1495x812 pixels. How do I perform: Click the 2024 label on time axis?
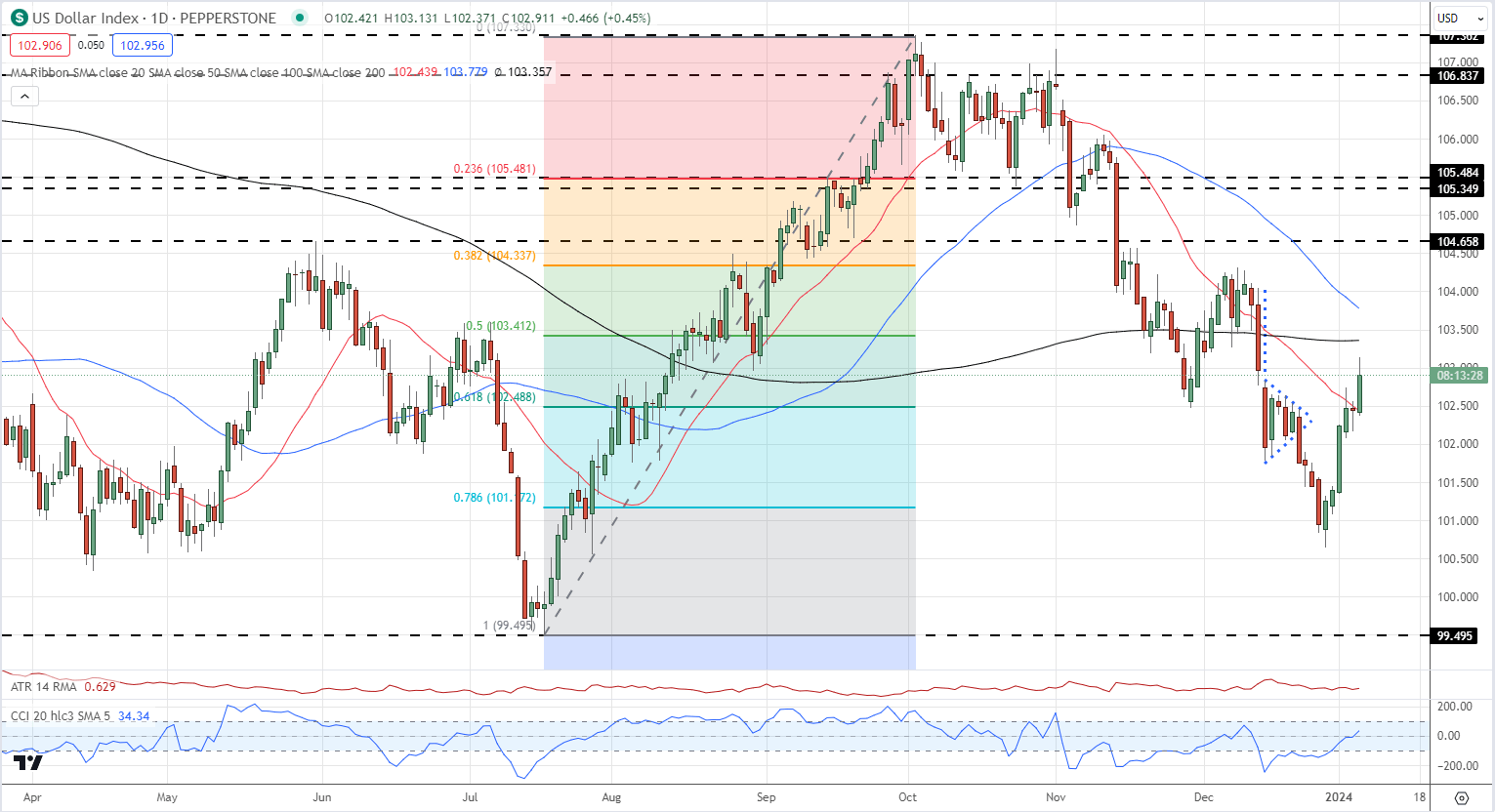tap(1340, 797)
